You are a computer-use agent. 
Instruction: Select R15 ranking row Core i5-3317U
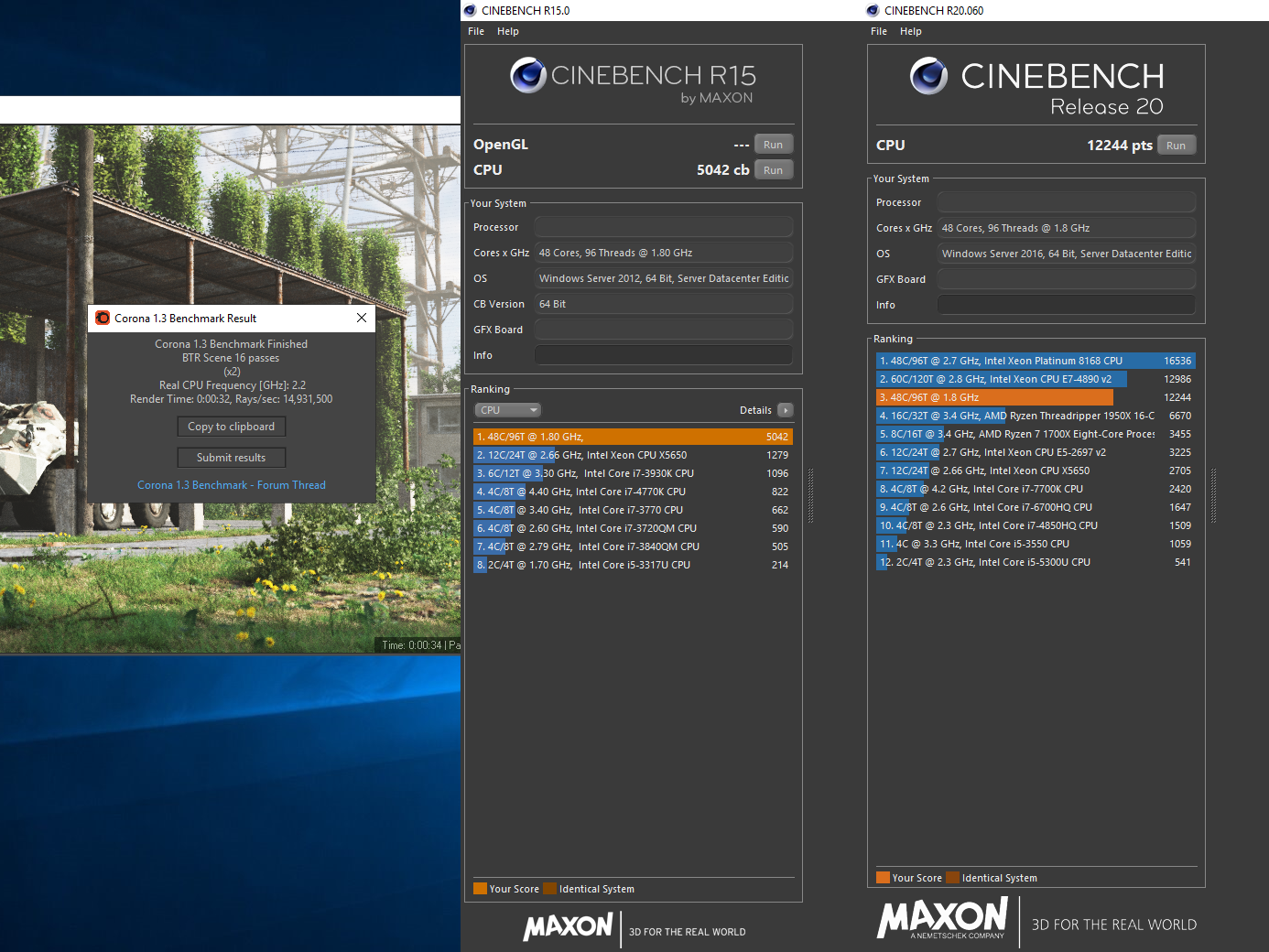click(x=633, y=565)
